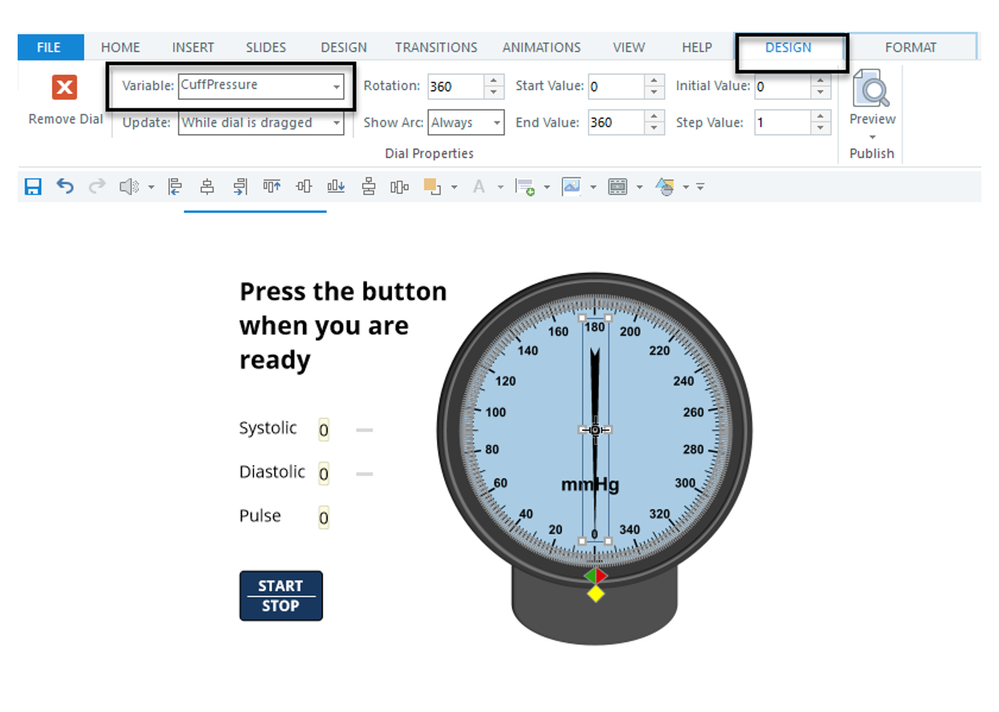The width and height of the screenshot is (999, 712).
Task: Open the Variable dropdown showing CuffPressure
Action: (x=337, y=87)
